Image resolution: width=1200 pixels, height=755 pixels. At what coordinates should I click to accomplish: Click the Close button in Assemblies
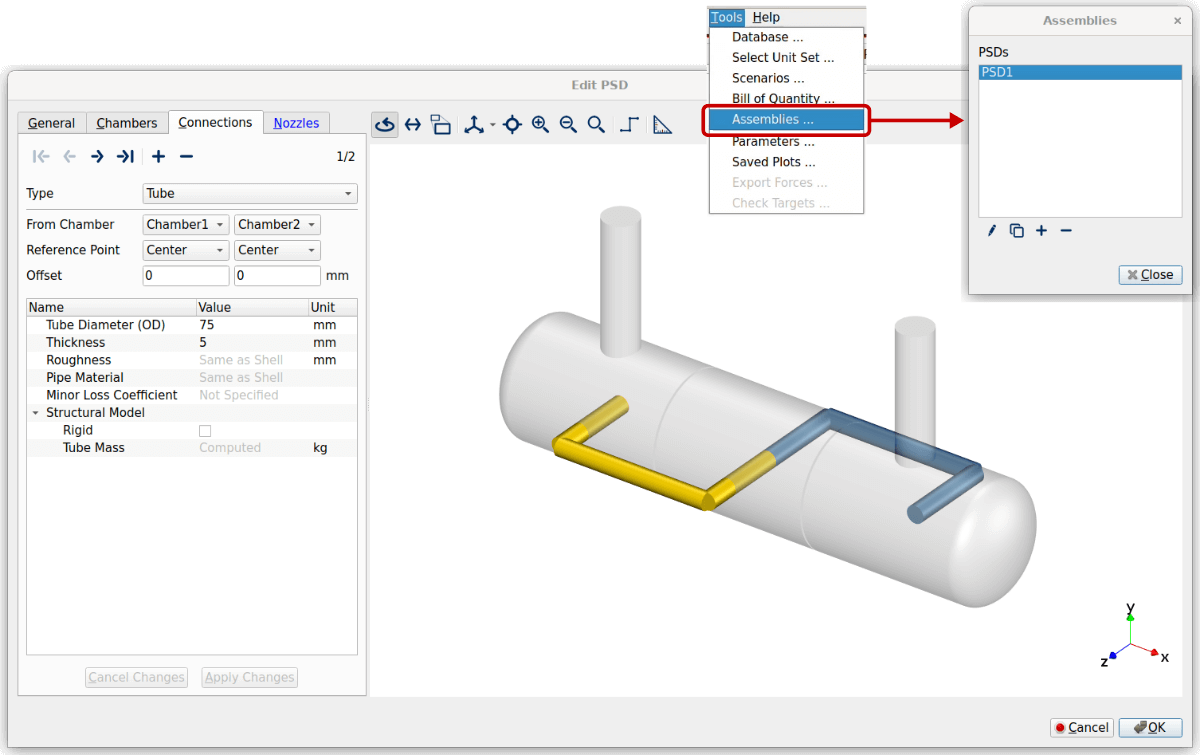[1150, 275]
